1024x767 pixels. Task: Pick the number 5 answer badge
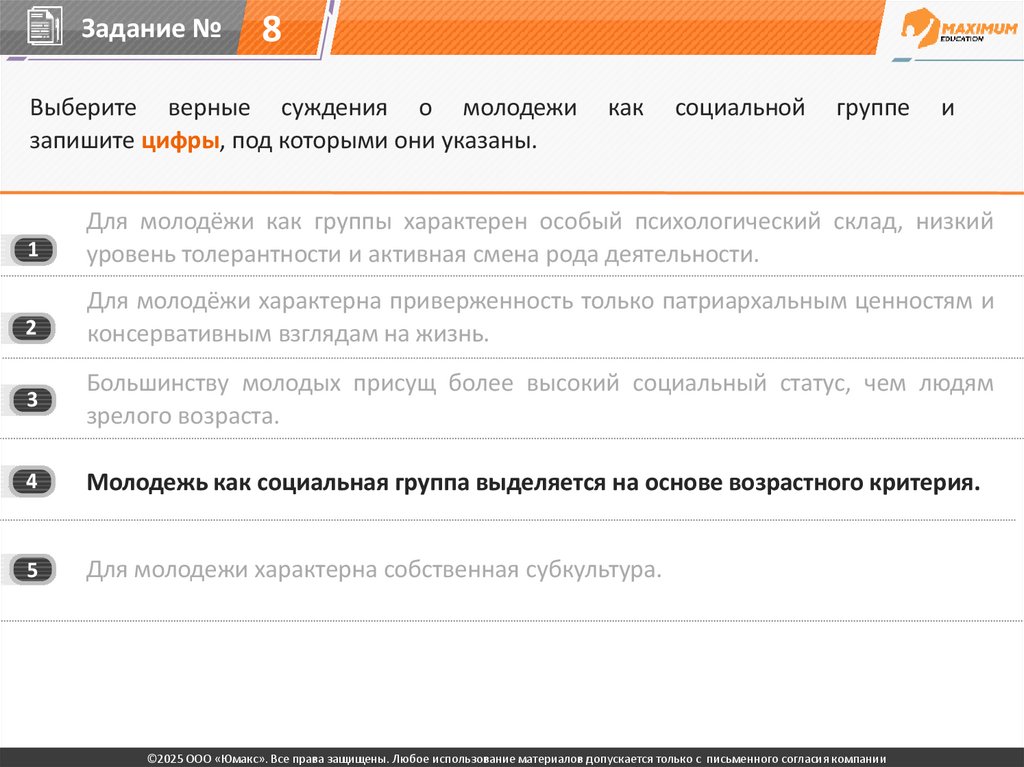click(32, 570)
